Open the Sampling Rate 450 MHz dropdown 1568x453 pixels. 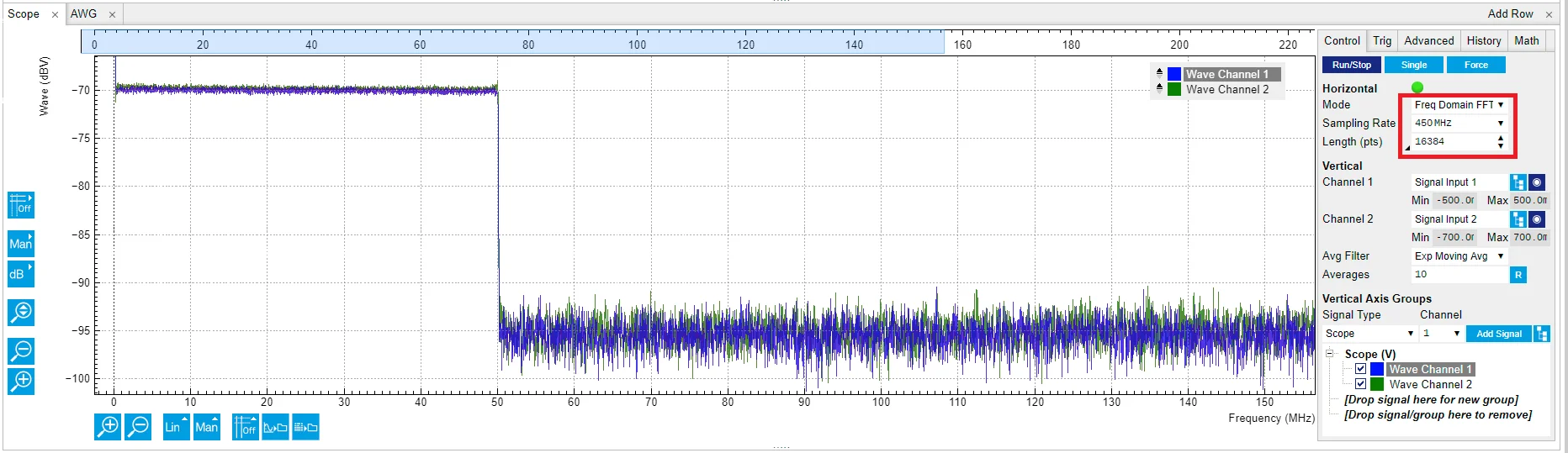click(1459, 123)
